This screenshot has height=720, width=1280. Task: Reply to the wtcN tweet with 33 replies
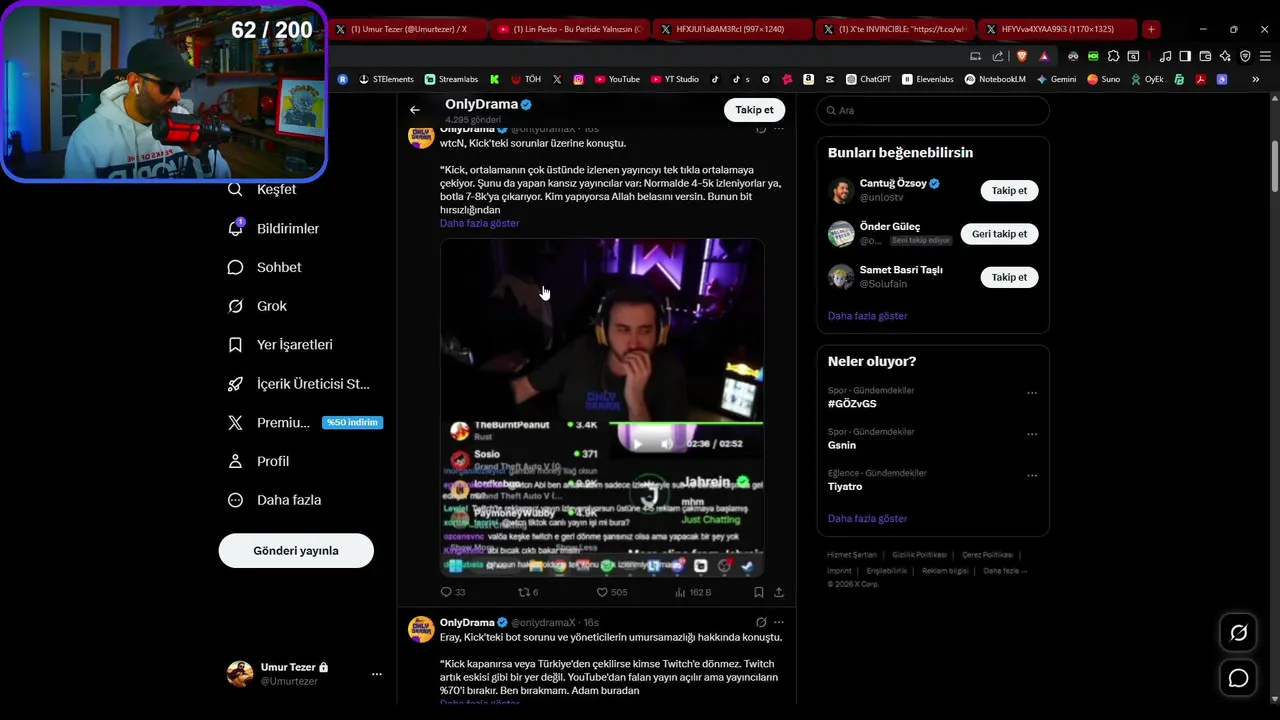(453, 592)
